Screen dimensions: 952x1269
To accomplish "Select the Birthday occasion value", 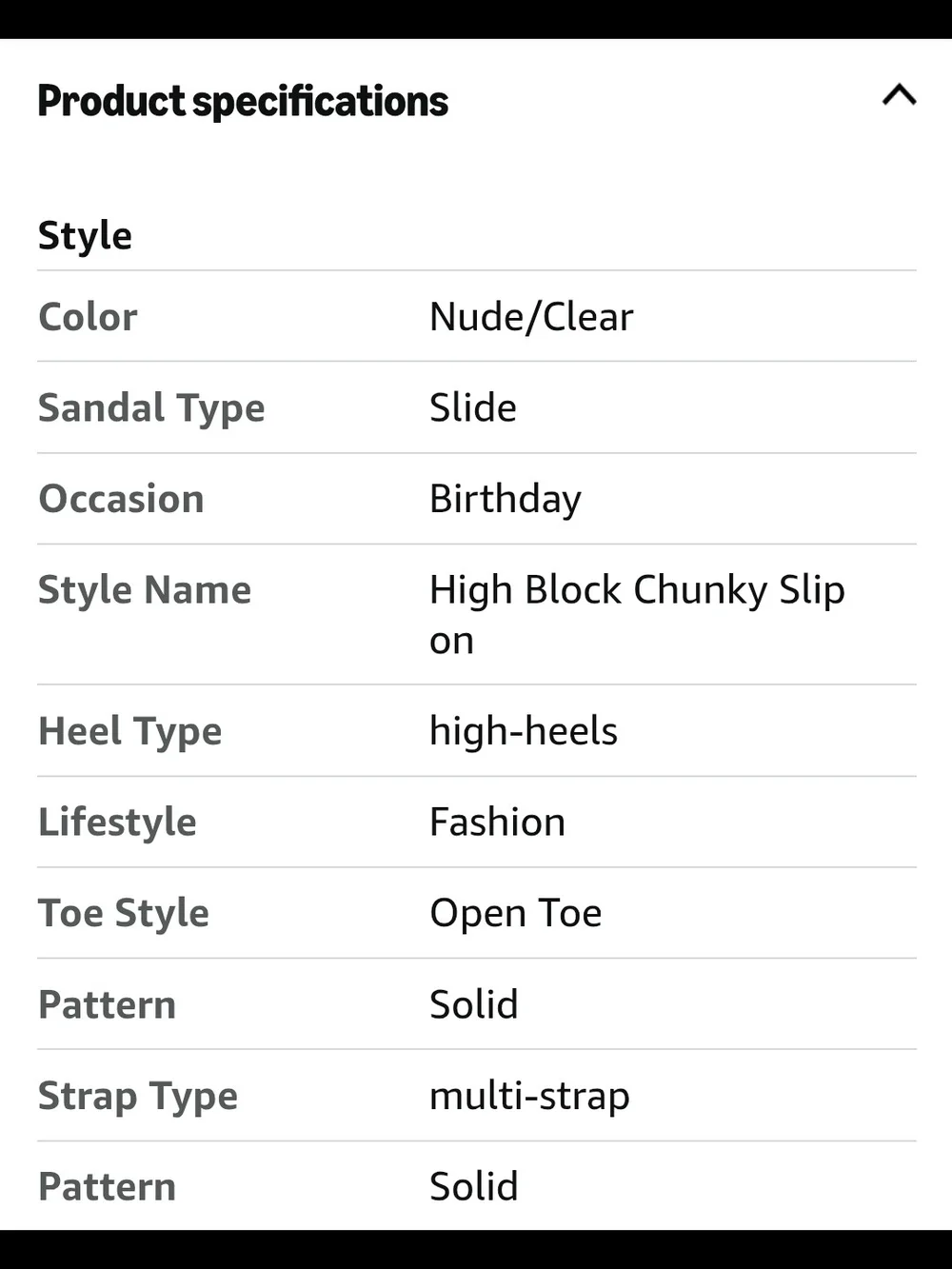I will coord(506,500).
